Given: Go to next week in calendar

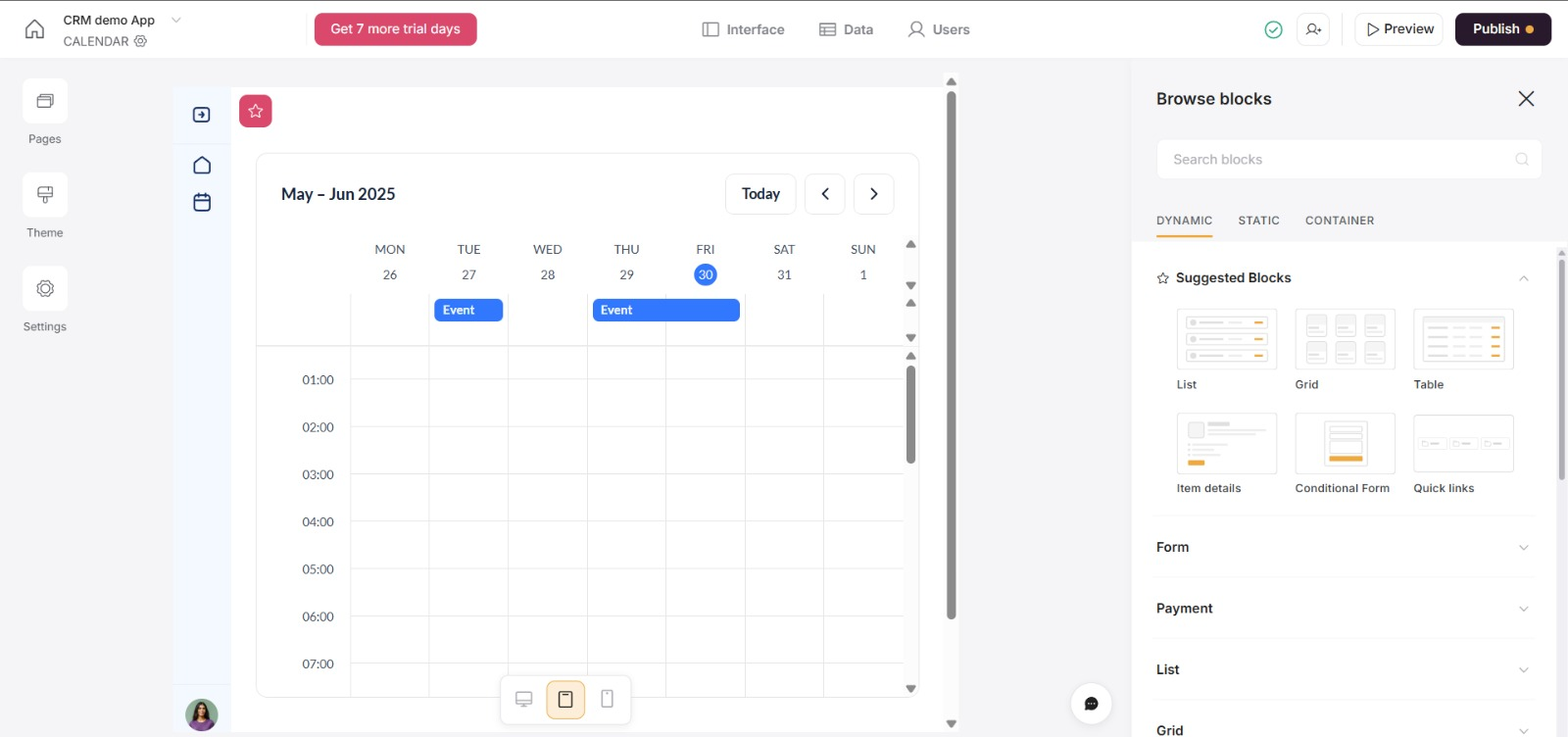Looking at the screenshot, I should (874, 194).
